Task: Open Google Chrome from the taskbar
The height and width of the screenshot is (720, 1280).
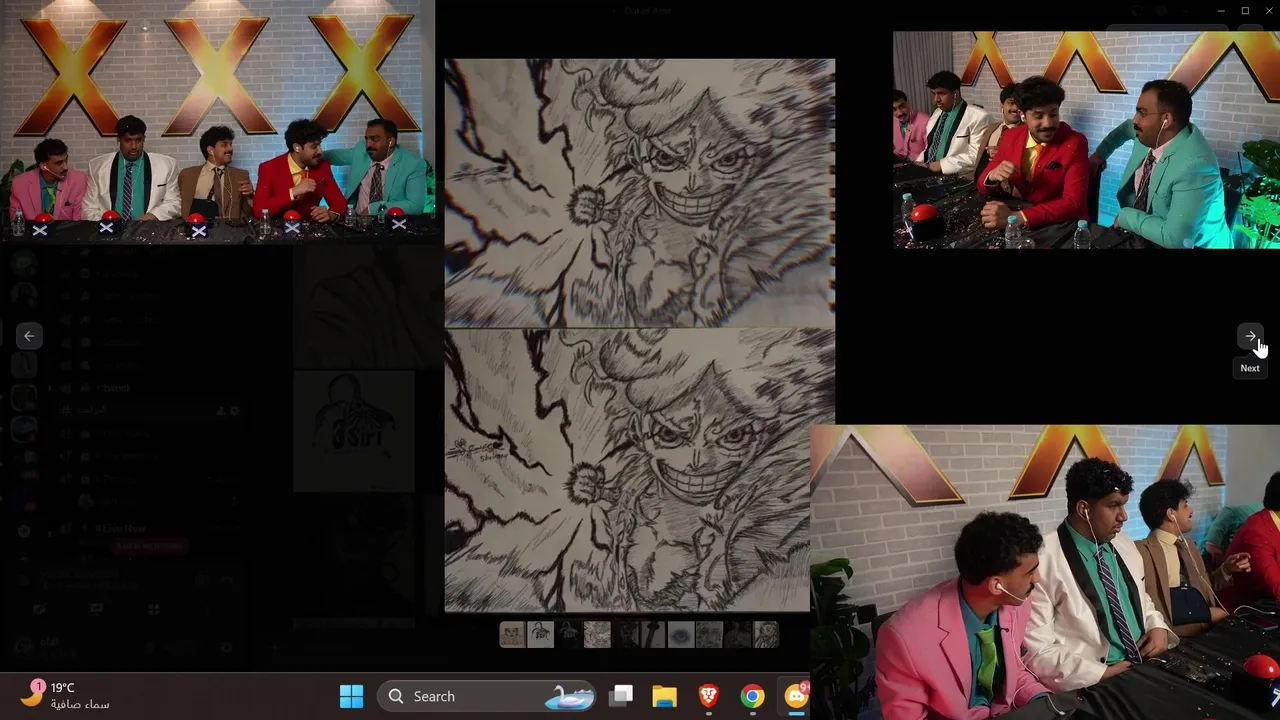Action: pos(752,696)
